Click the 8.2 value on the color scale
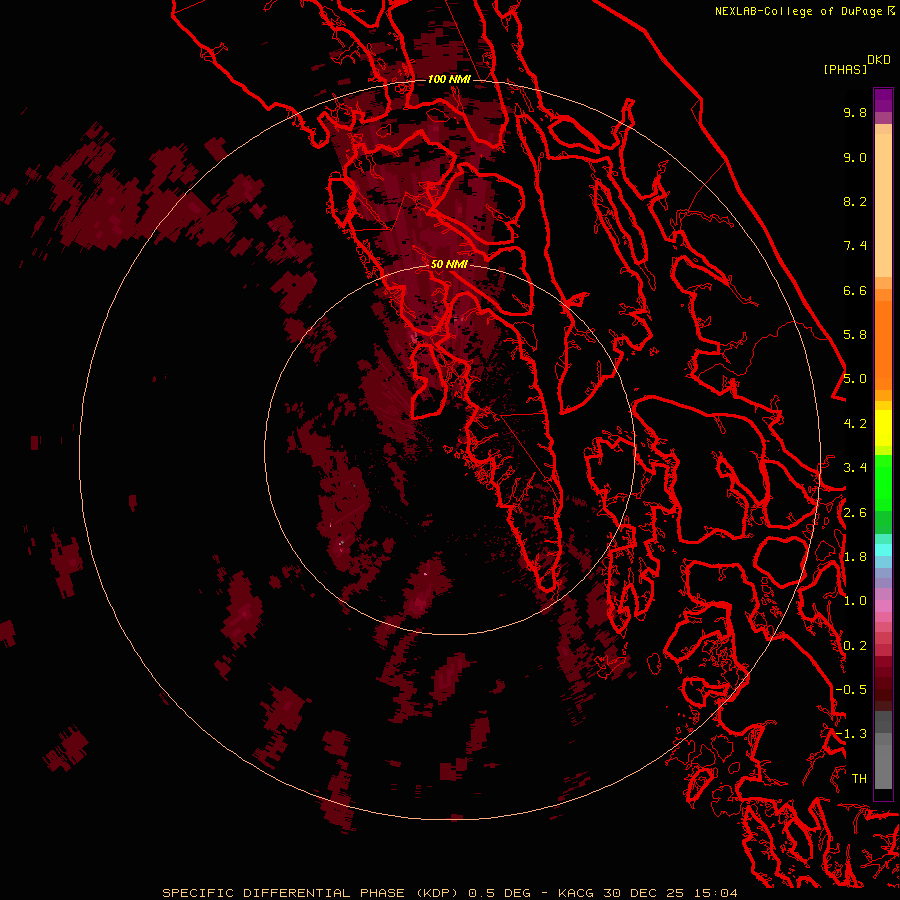Screen dimensions: 900x900 pos(855,201)
